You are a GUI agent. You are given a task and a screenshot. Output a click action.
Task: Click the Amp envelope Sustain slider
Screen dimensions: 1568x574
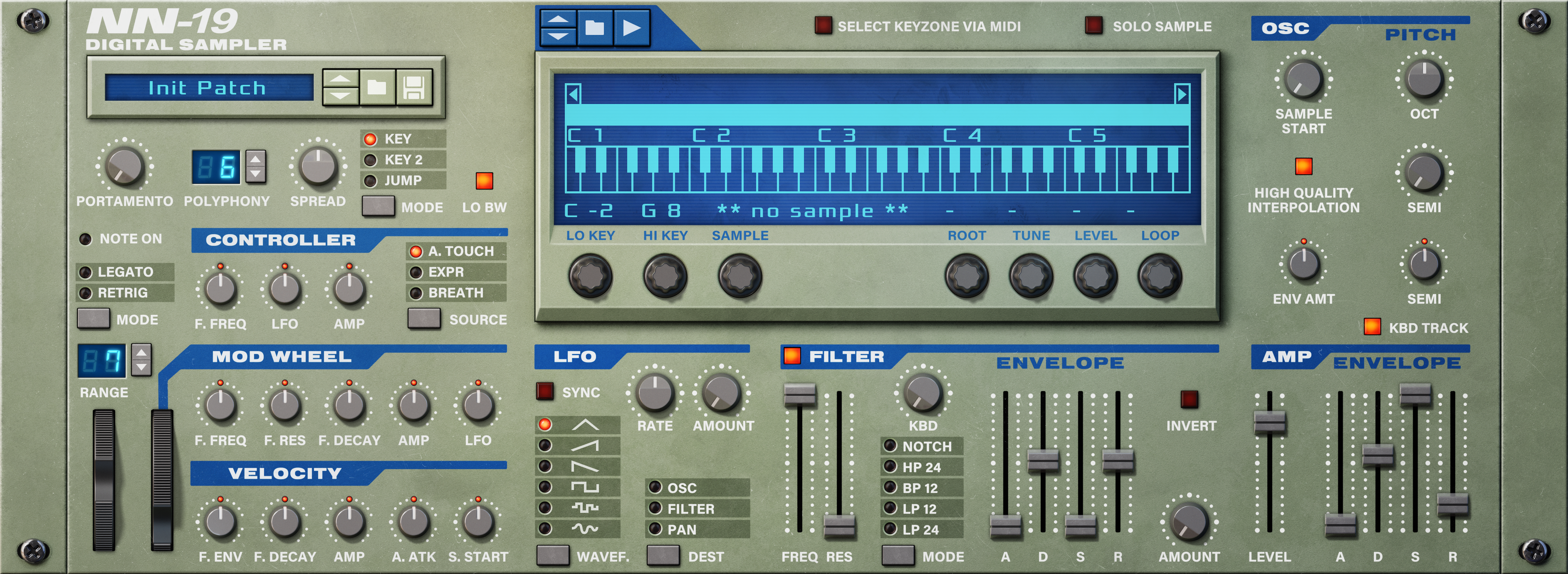(1415, 394)
